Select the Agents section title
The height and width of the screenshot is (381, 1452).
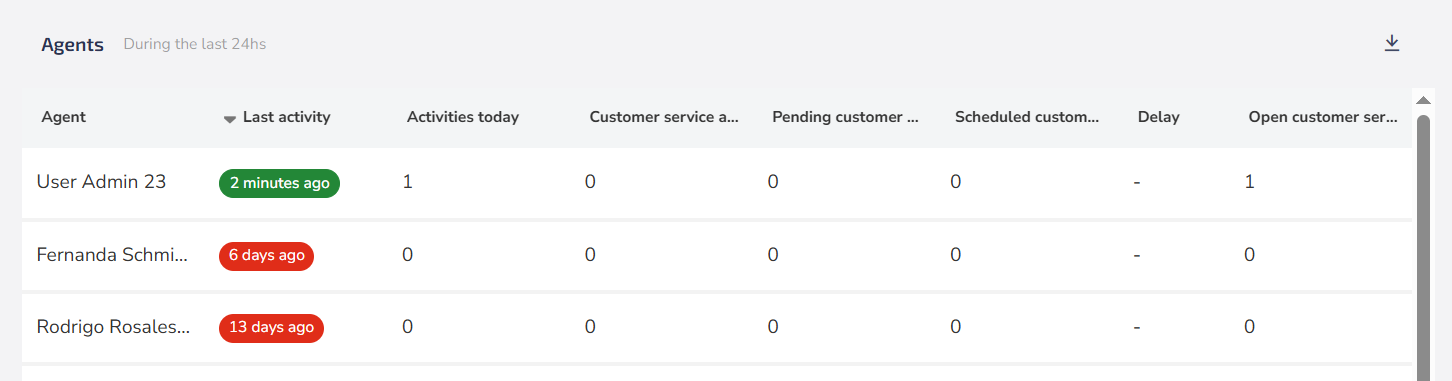(72, 45)
